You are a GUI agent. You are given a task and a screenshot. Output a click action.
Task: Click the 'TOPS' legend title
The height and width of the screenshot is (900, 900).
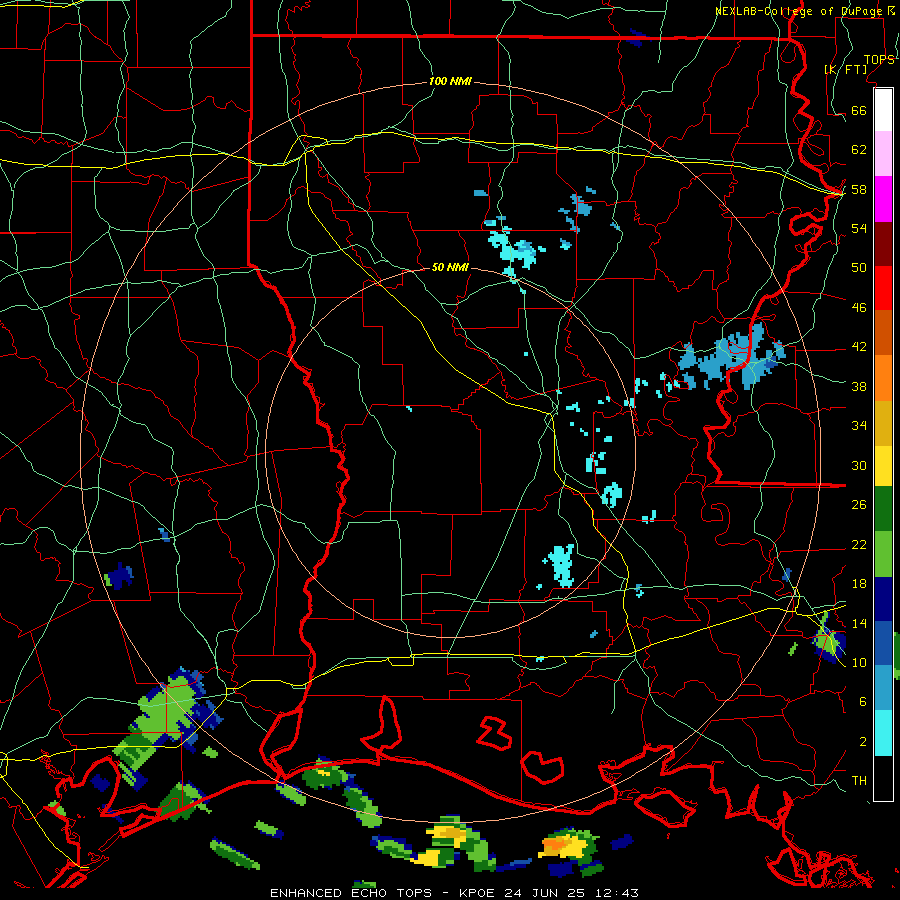pyautogui.click(x=879, y=59)
